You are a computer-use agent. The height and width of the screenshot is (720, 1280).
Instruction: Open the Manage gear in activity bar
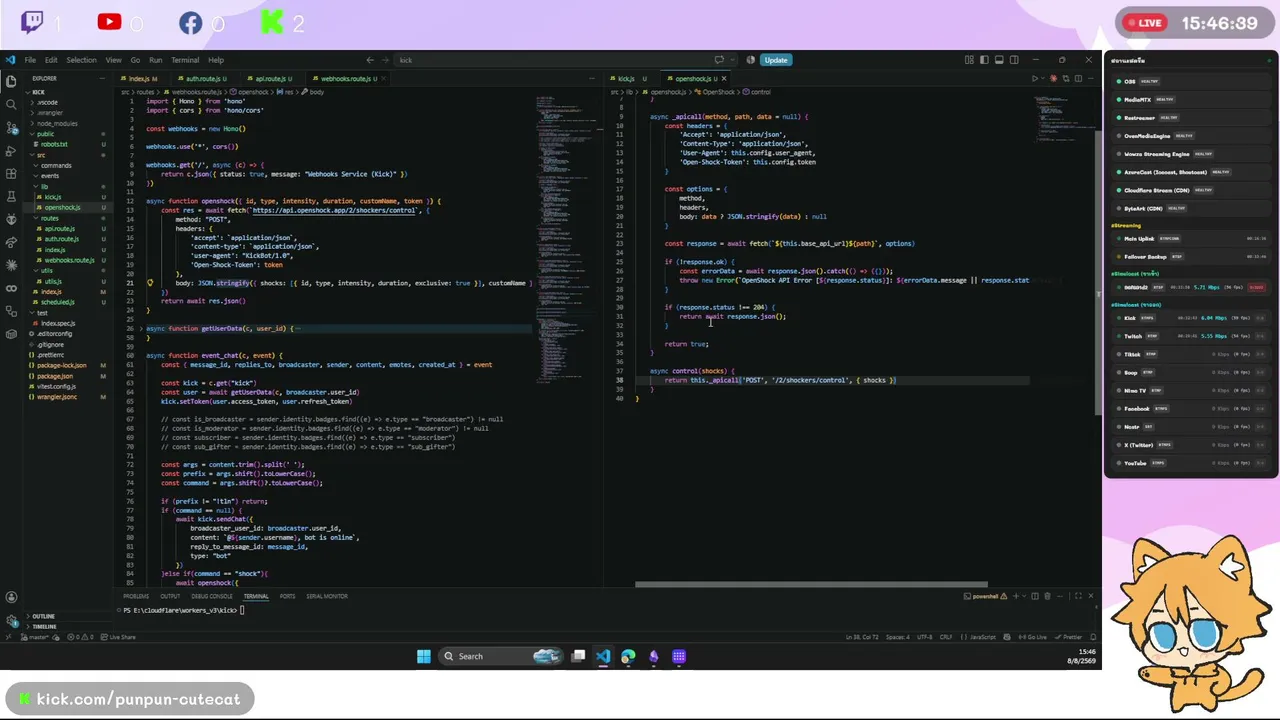(x=11, y=619)
